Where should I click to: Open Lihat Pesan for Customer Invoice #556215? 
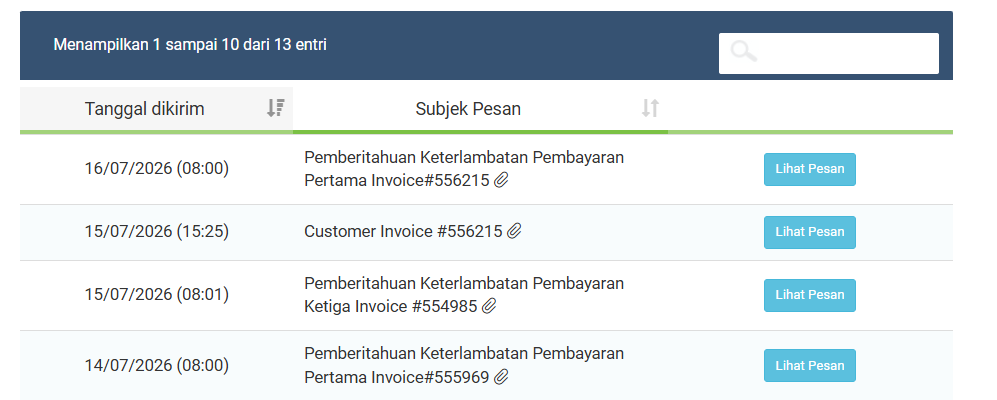click(x=809, y=232)
